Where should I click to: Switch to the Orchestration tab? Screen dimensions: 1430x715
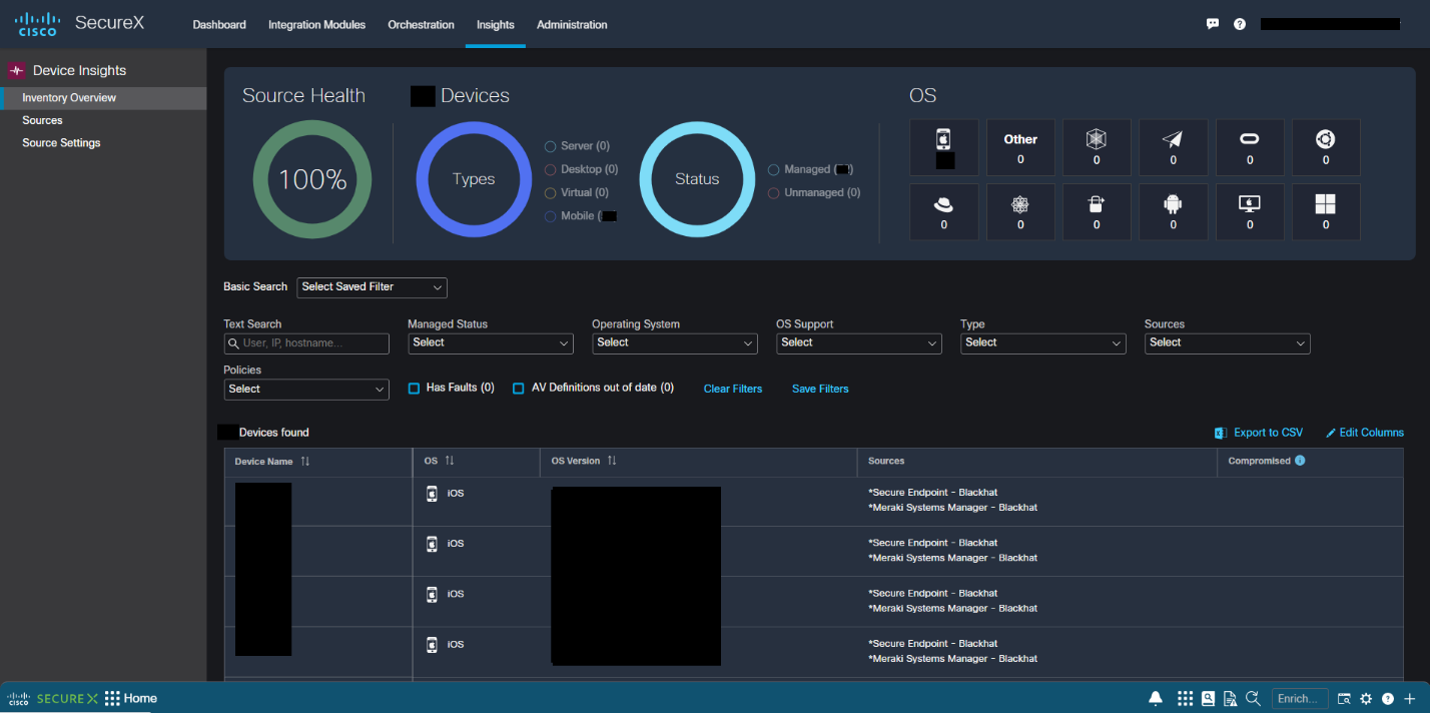click(421, 25)
